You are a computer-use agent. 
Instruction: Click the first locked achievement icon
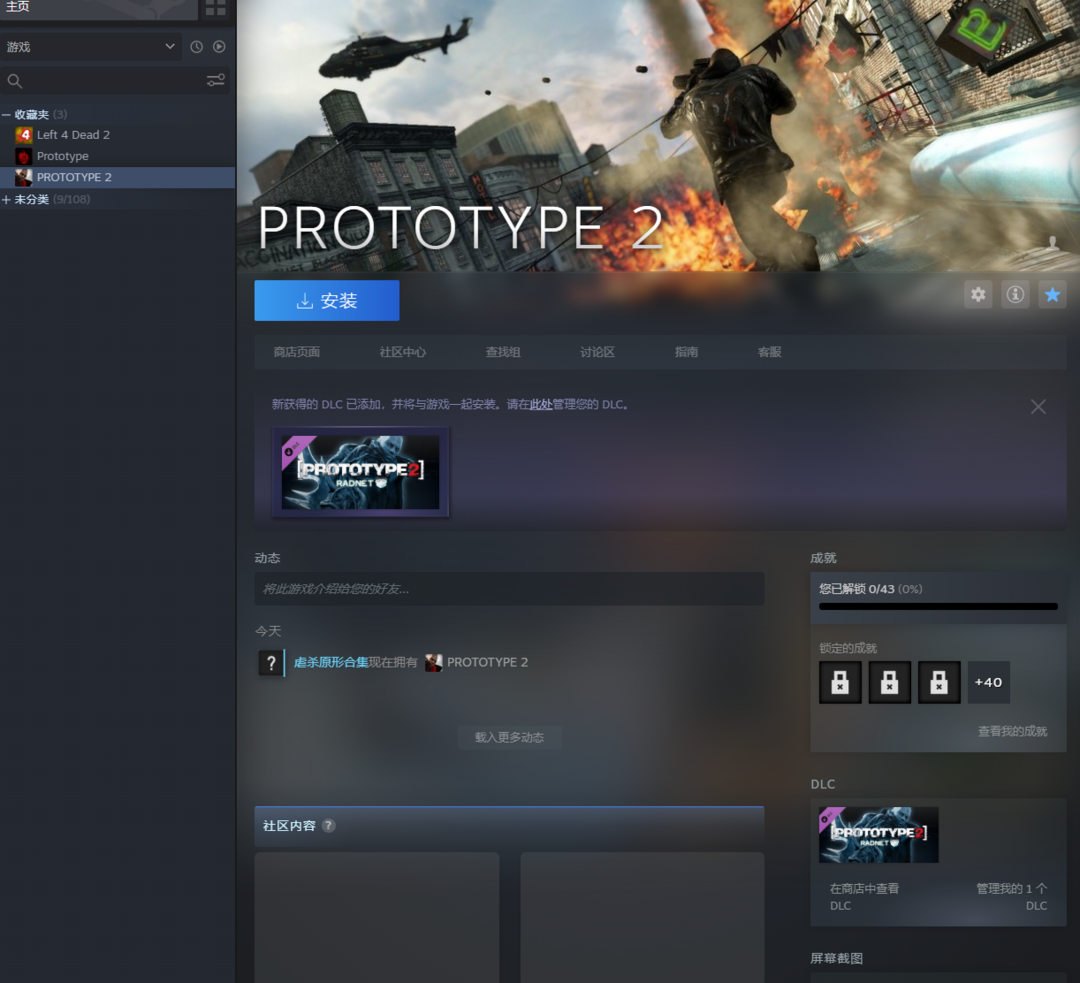(840, 683)
